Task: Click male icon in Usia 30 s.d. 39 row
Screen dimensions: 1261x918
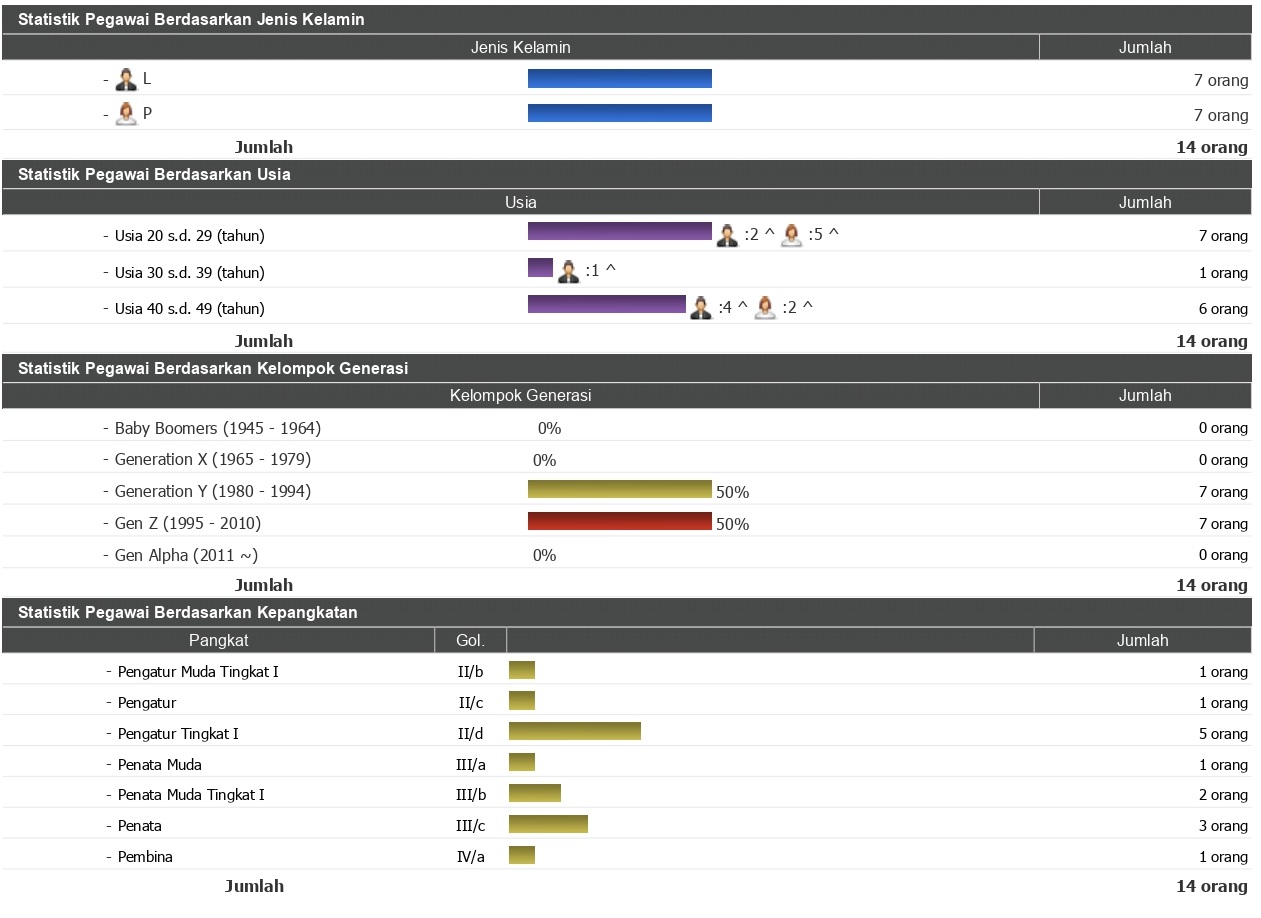Action: pyautogui.click(x=568, y=272)
